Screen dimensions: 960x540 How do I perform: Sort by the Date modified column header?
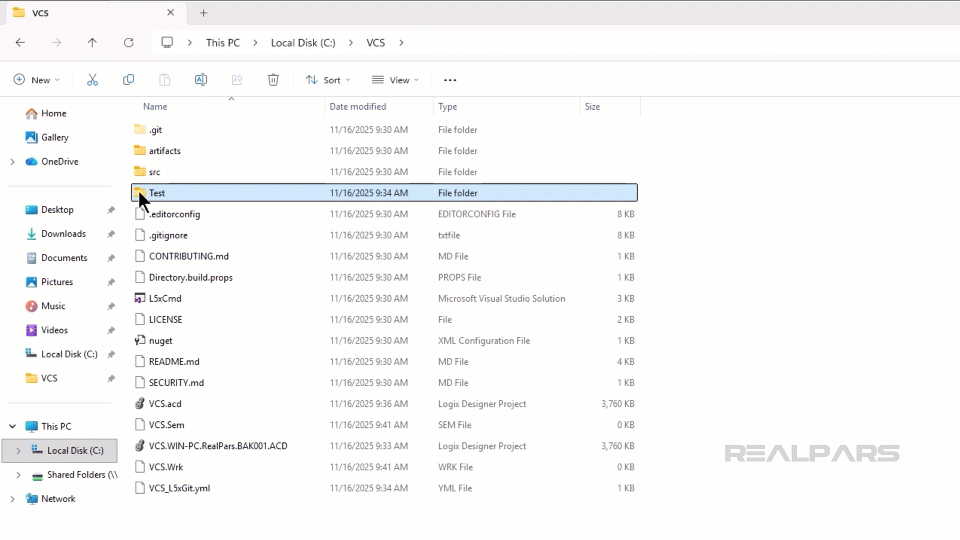coord(358,107)
